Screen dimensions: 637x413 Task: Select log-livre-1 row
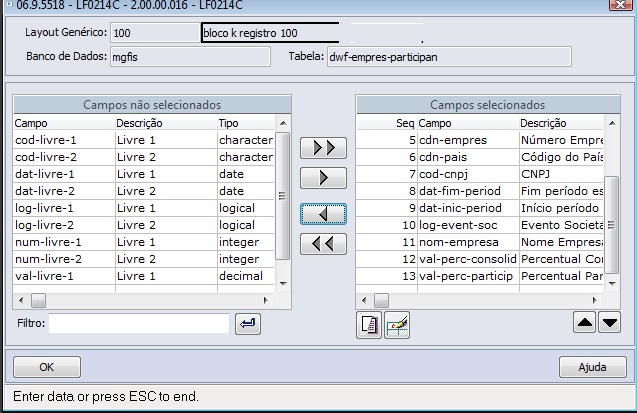[144, 208]
